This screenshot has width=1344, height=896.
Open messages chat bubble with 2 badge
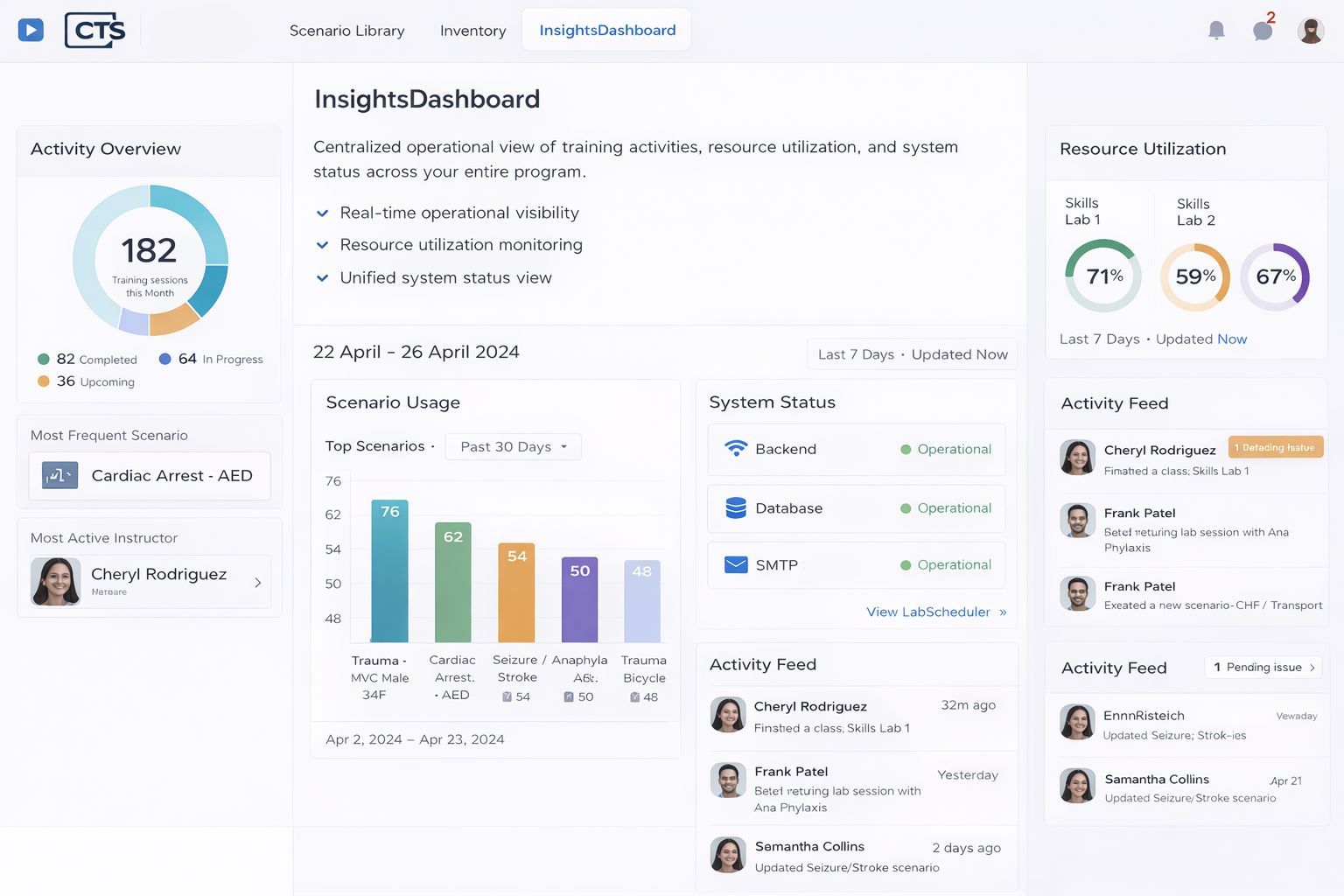1263,31
